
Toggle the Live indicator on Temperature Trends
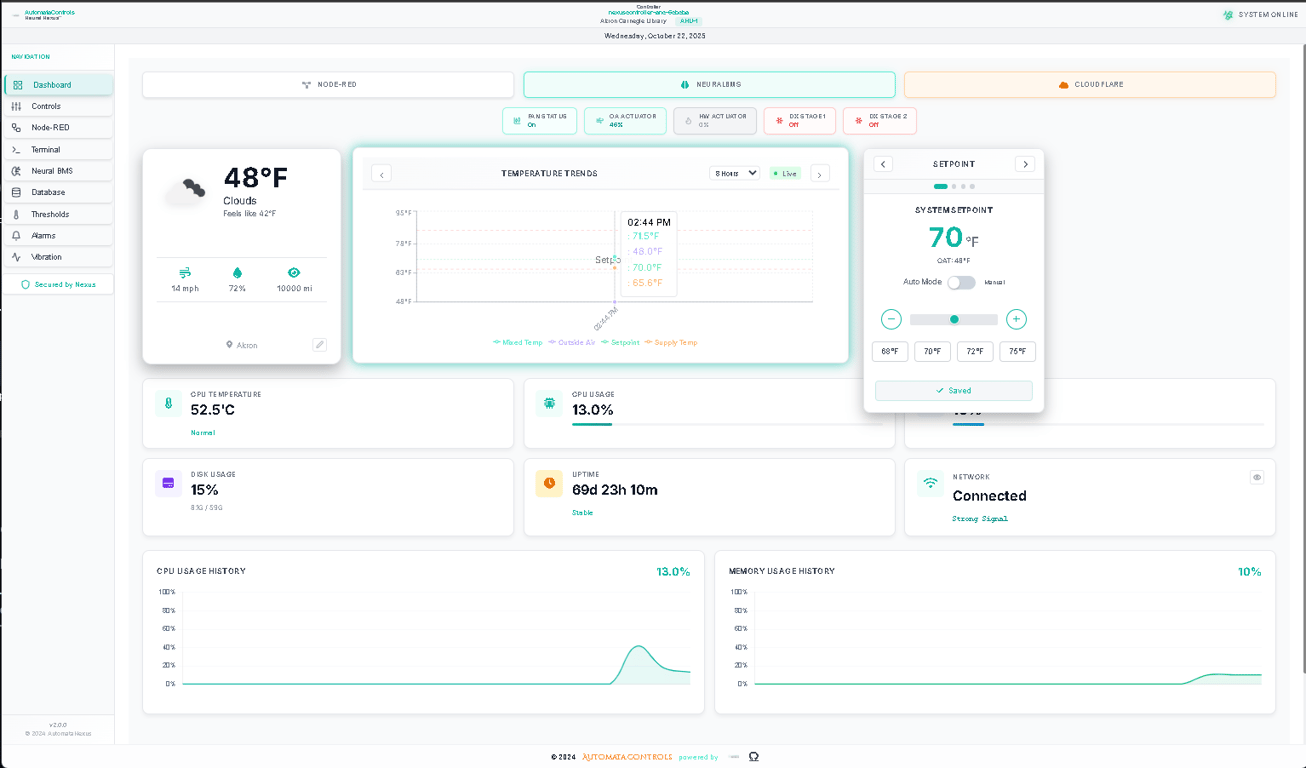click(x=784, y=173)
